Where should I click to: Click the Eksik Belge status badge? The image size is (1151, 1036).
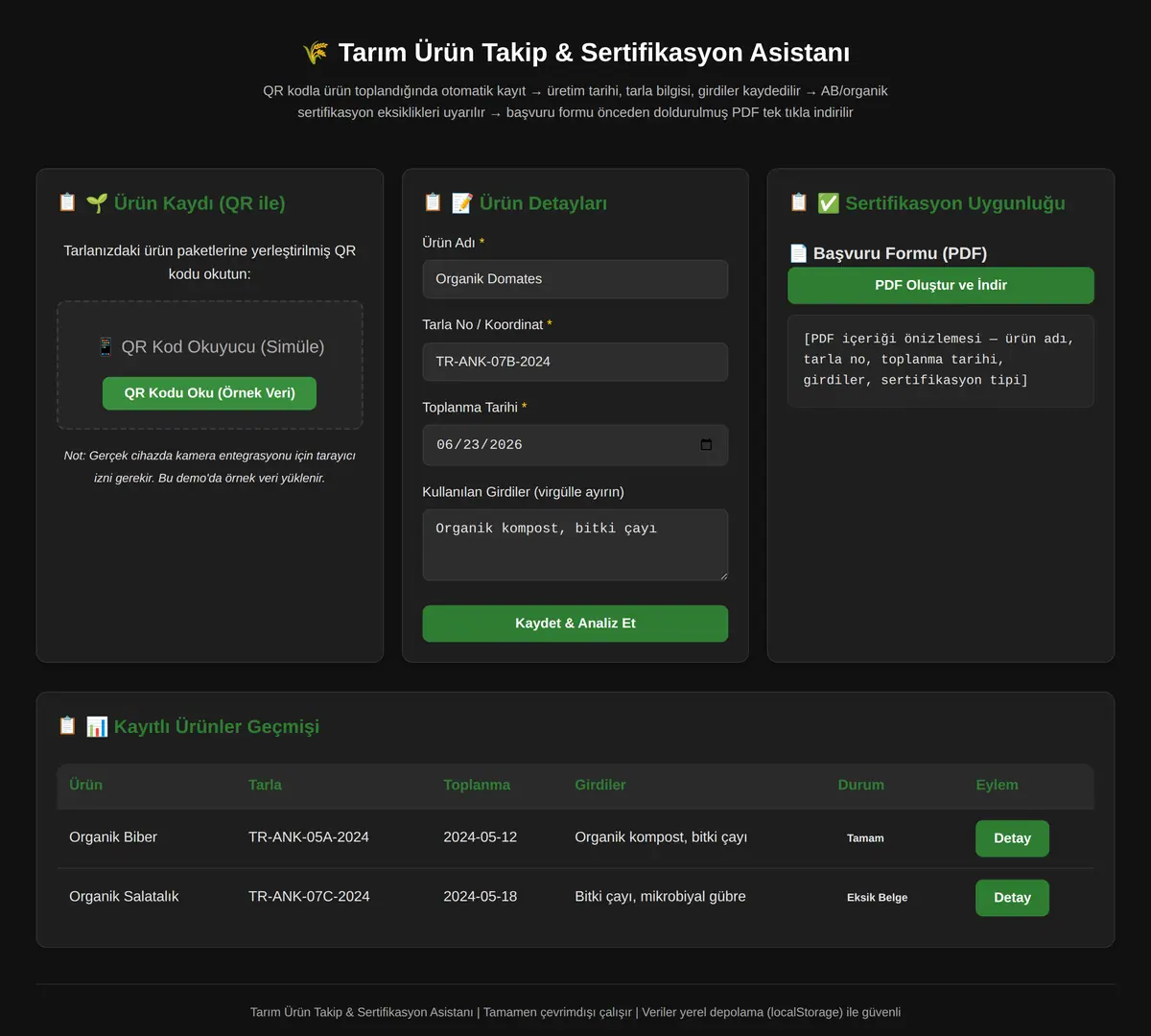tap(877, 898)
